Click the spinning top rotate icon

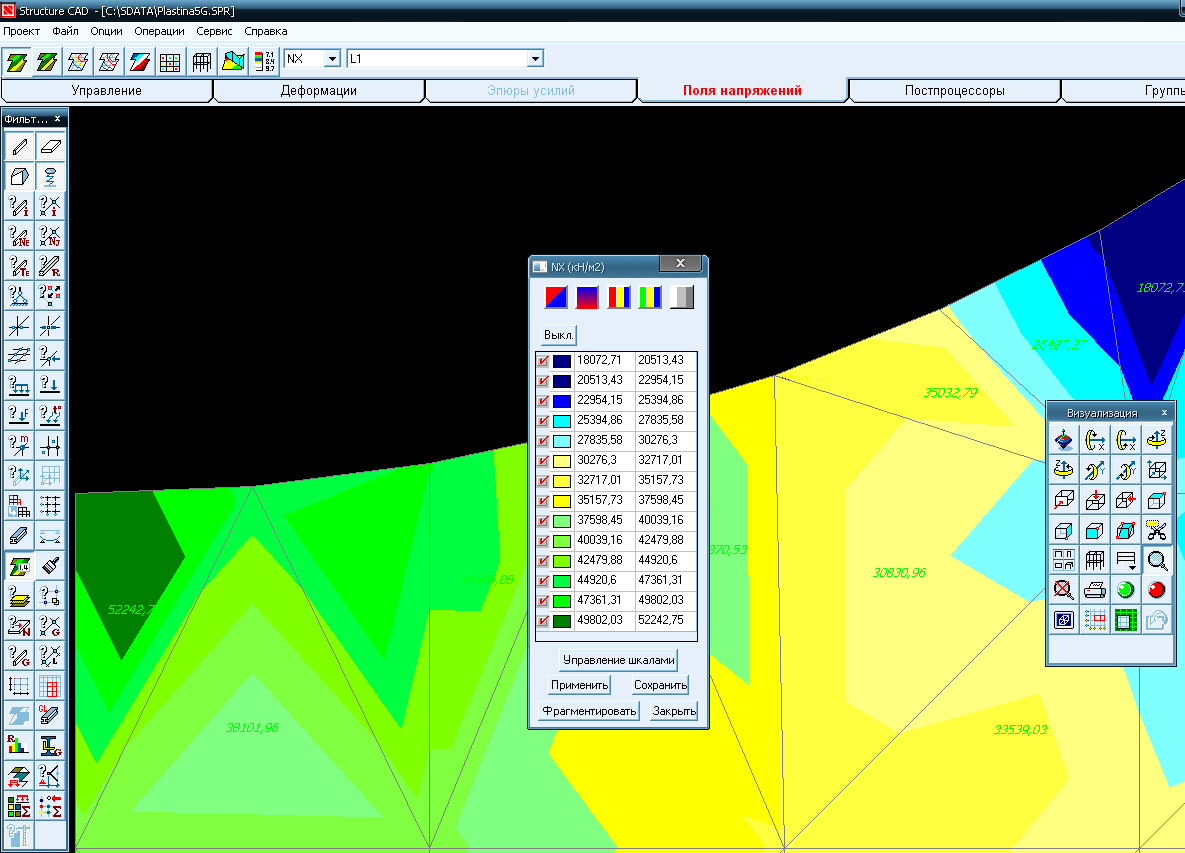point(1063,439)
